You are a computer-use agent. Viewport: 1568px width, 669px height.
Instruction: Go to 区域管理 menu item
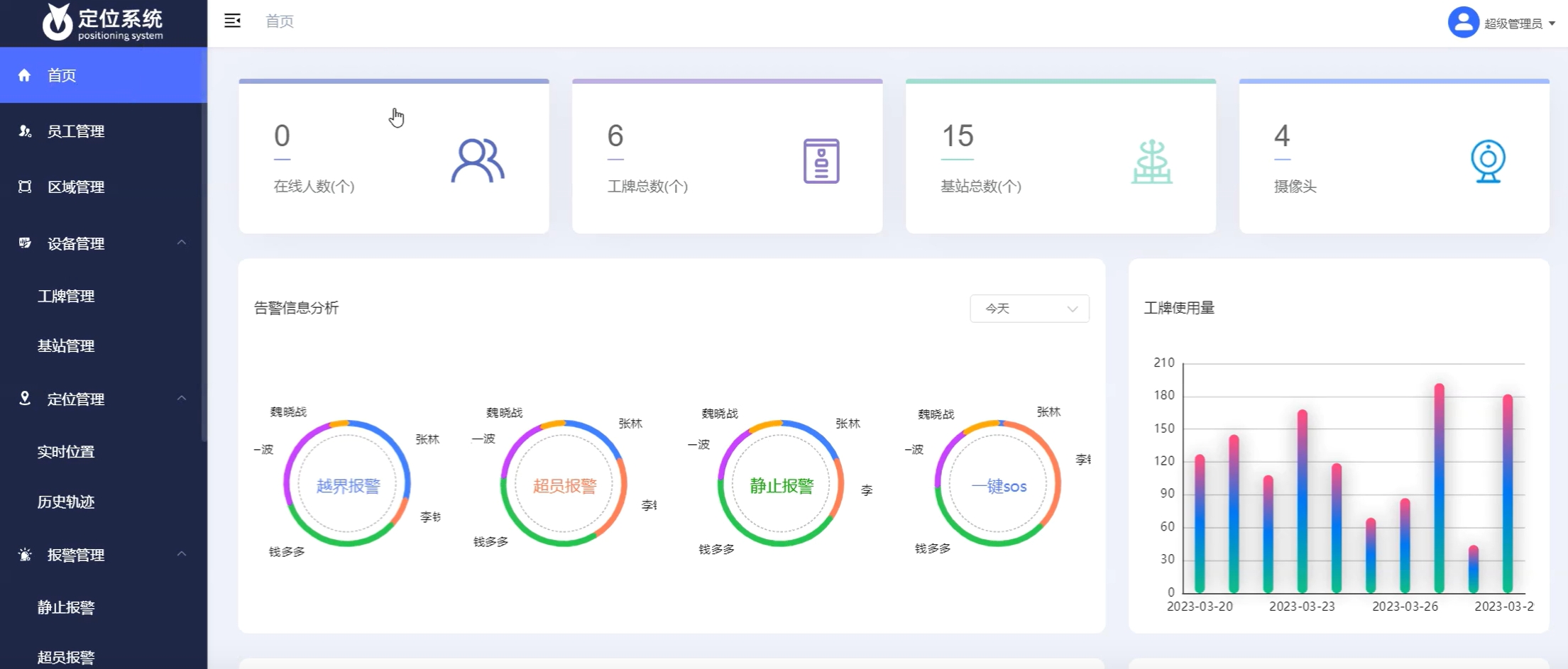(76, 187)
